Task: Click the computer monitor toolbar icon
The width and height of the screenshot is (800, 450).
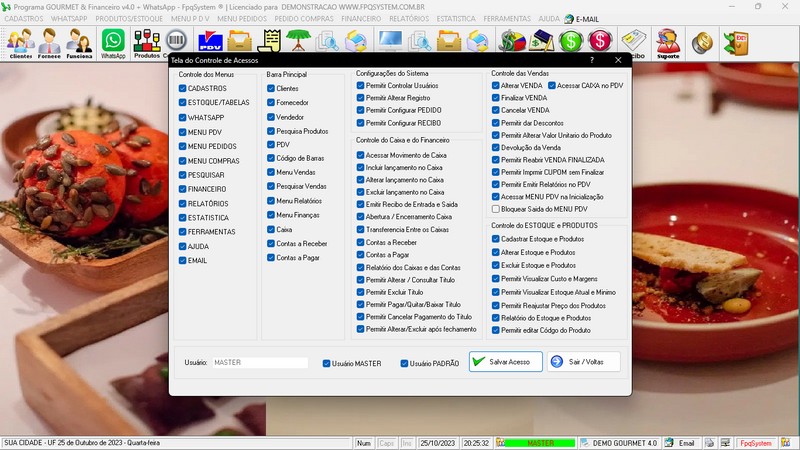Action: click(x=390, y=40)
